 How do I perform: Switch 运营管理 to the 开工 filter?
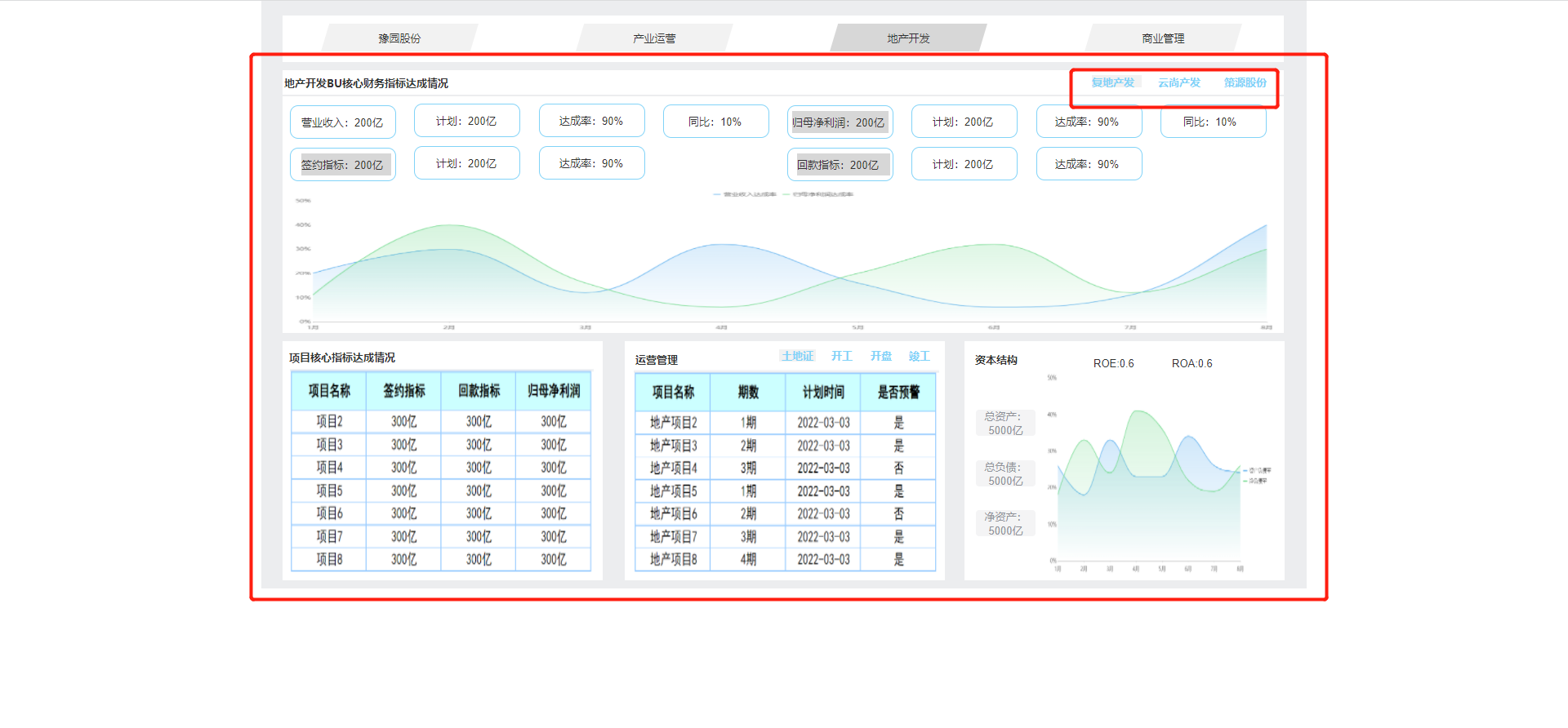coord(842,356)
